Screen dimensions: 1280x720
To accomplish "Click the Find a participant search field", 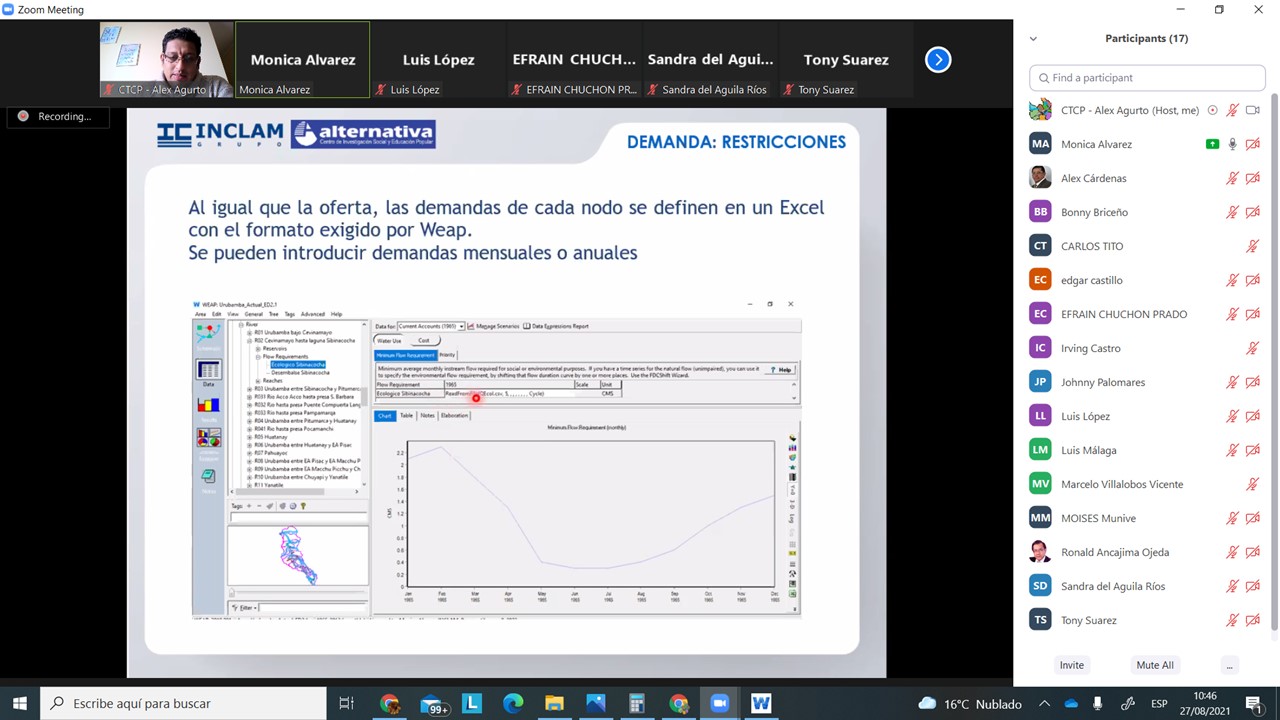I will pos(1147,78).
